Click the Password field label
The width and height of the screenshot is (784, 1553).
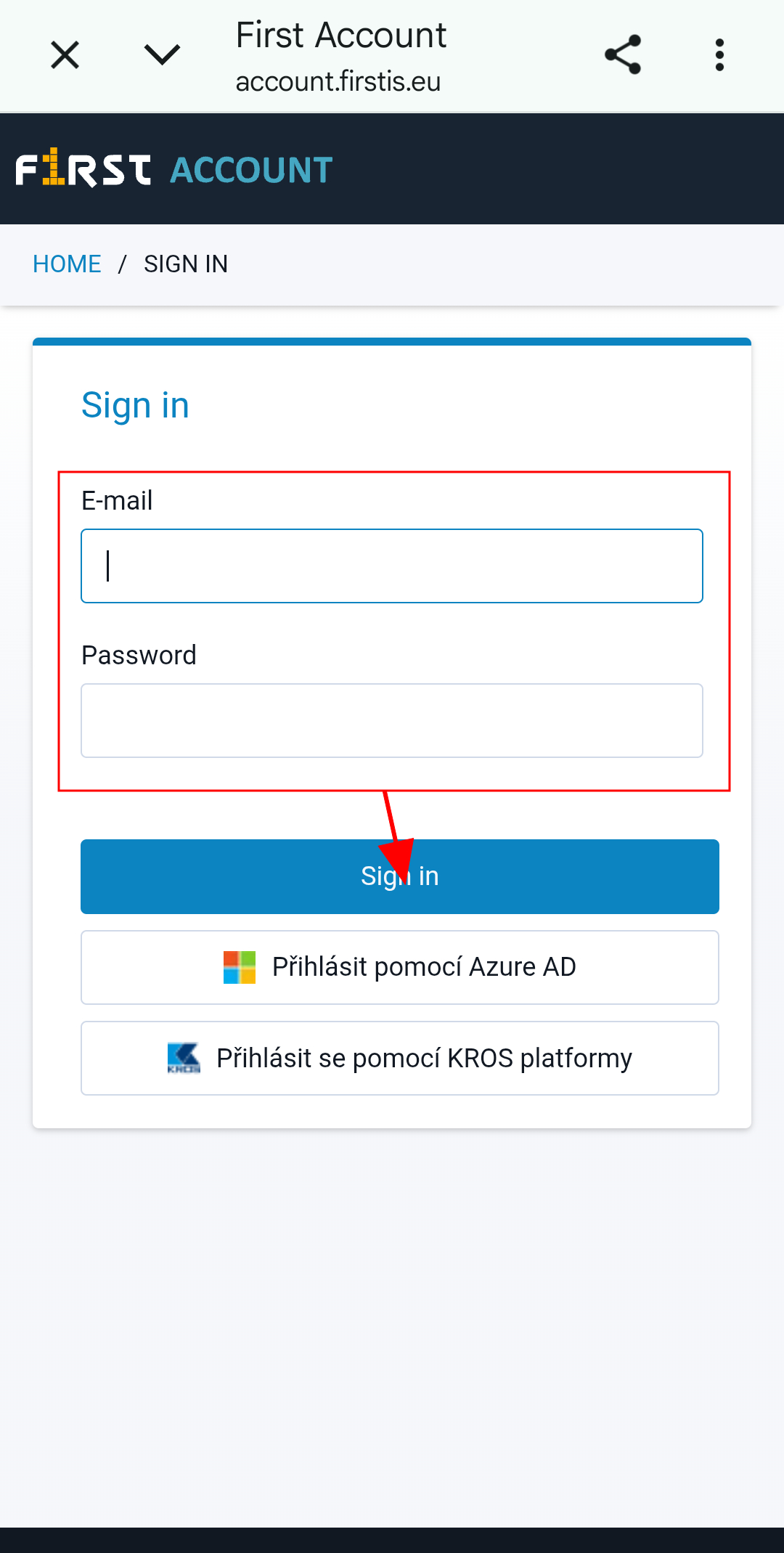click(139, 656)
